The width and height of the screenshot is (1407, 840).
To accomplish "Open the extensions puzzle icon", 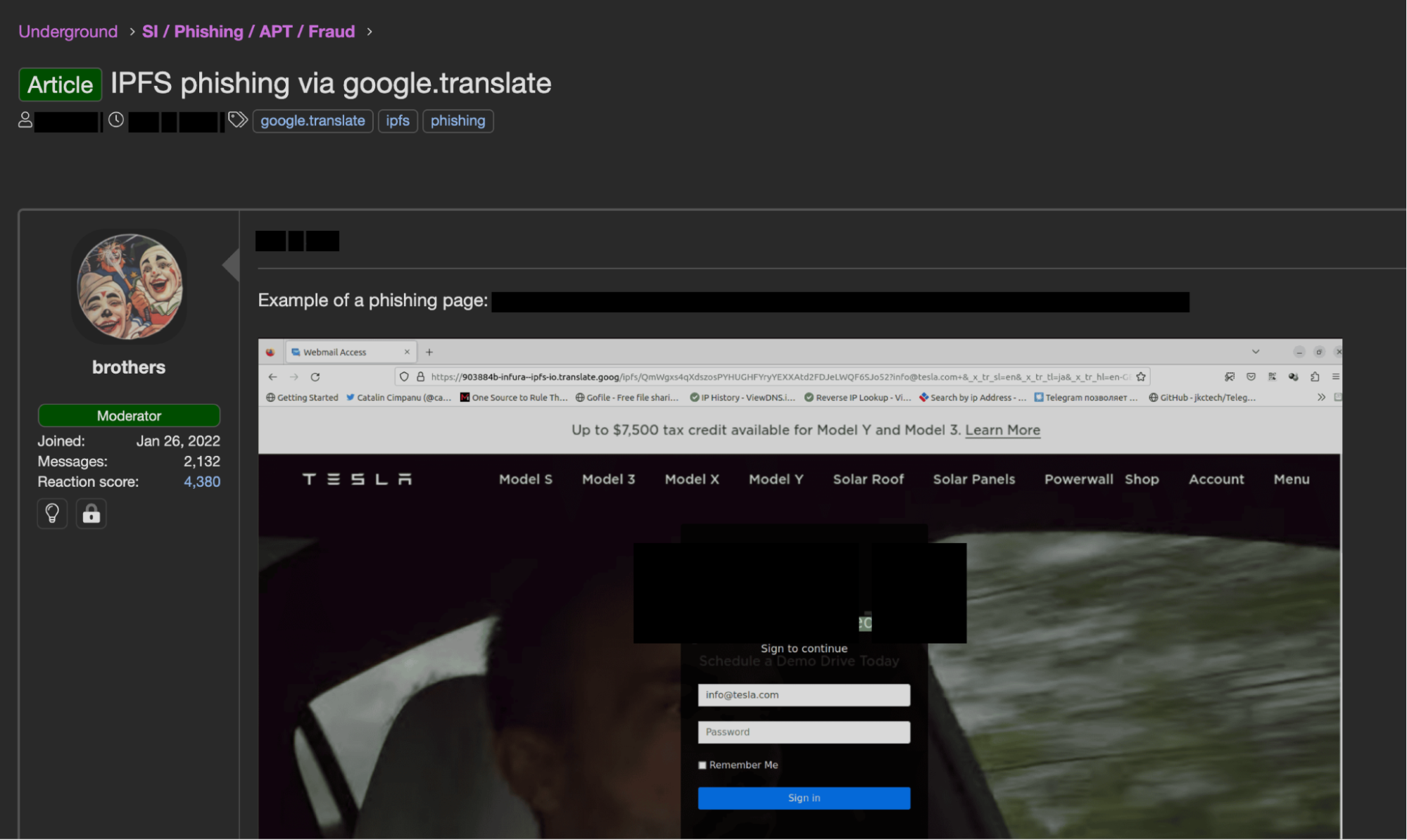I will (1314, 377).
